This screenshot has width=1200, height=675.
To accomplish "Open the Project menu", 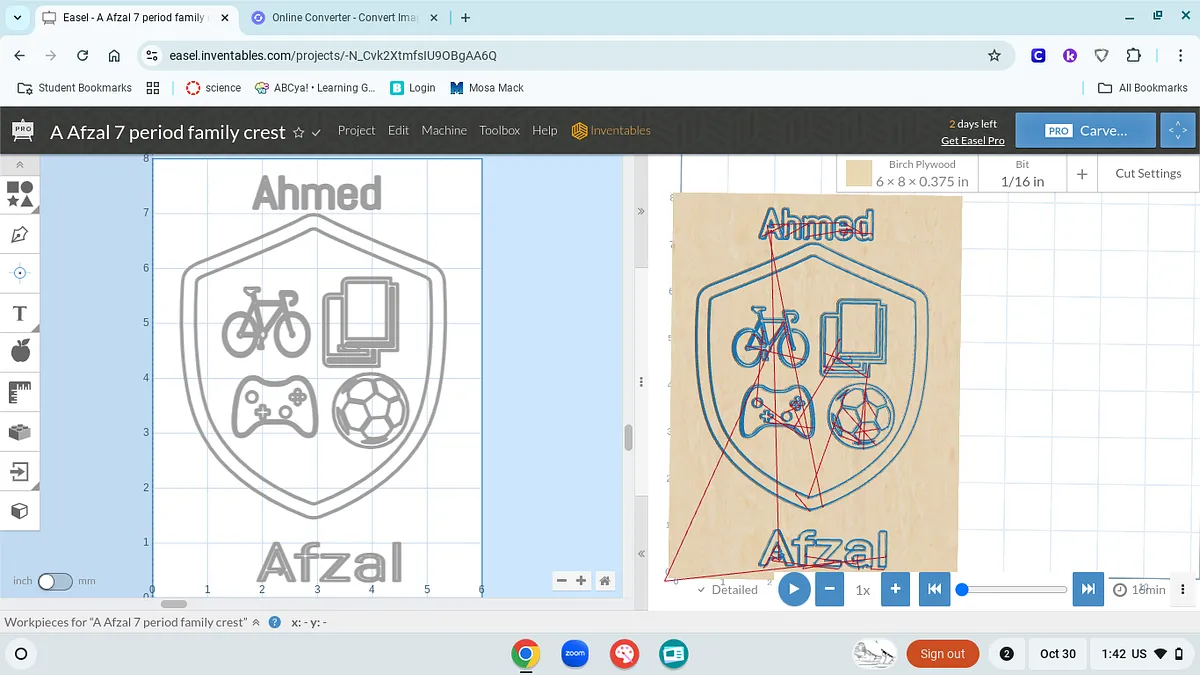I will click(x=356, y=131).
